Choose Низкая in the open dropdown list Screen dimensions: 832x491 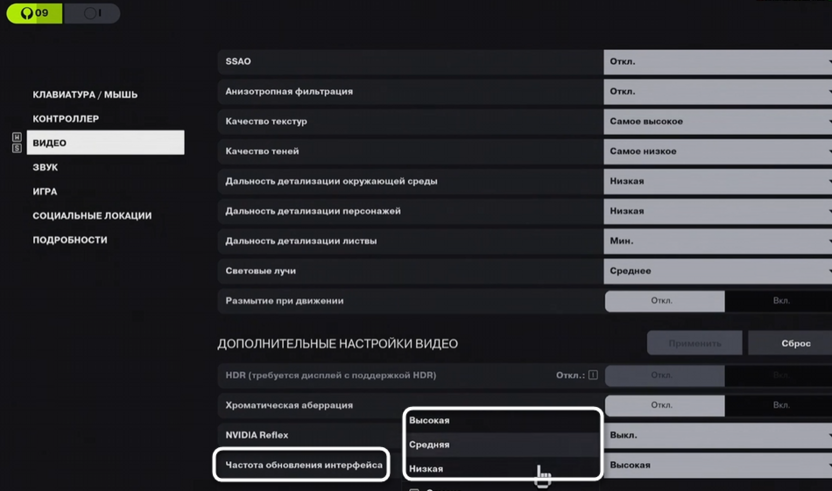(502, 469)
